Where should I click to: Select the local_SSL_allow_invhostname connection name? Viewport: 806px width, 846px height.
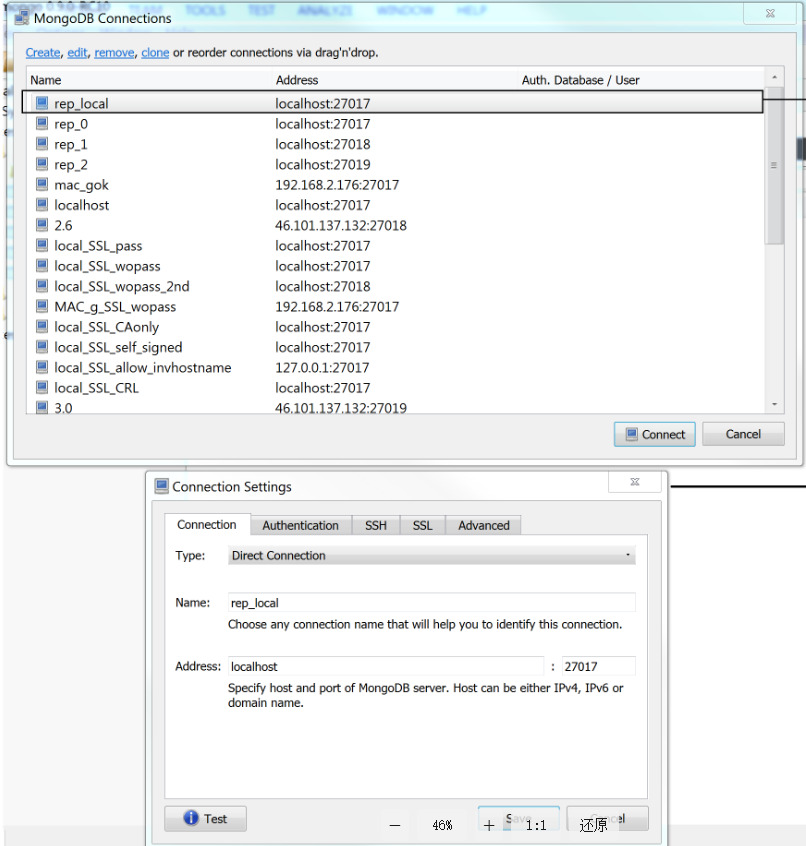click(x=142, y=367)
